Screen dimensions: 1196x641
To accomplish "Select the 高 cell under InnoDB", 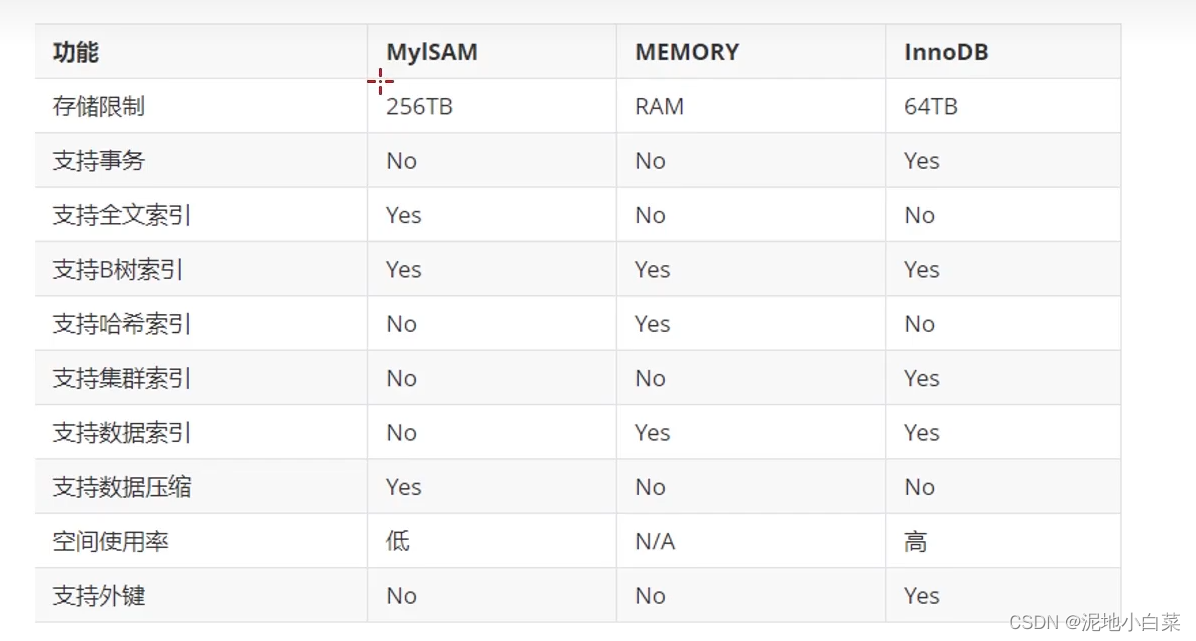I will tap(916, 542).
